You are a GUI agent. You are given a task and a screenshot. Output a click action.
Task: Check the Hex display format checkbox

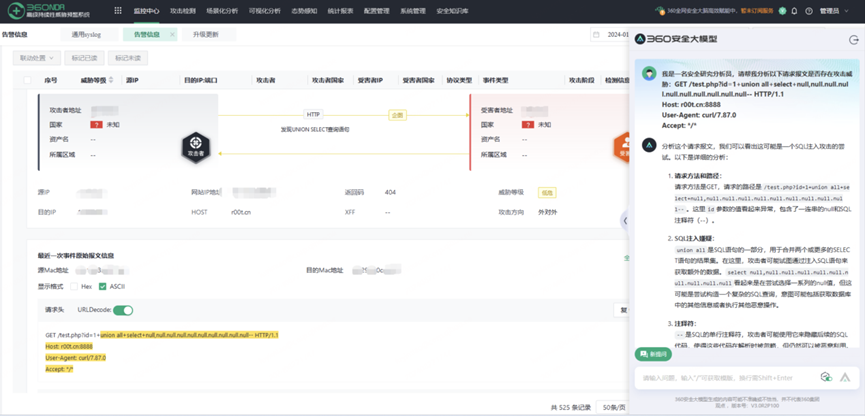(x=73, y=286)
